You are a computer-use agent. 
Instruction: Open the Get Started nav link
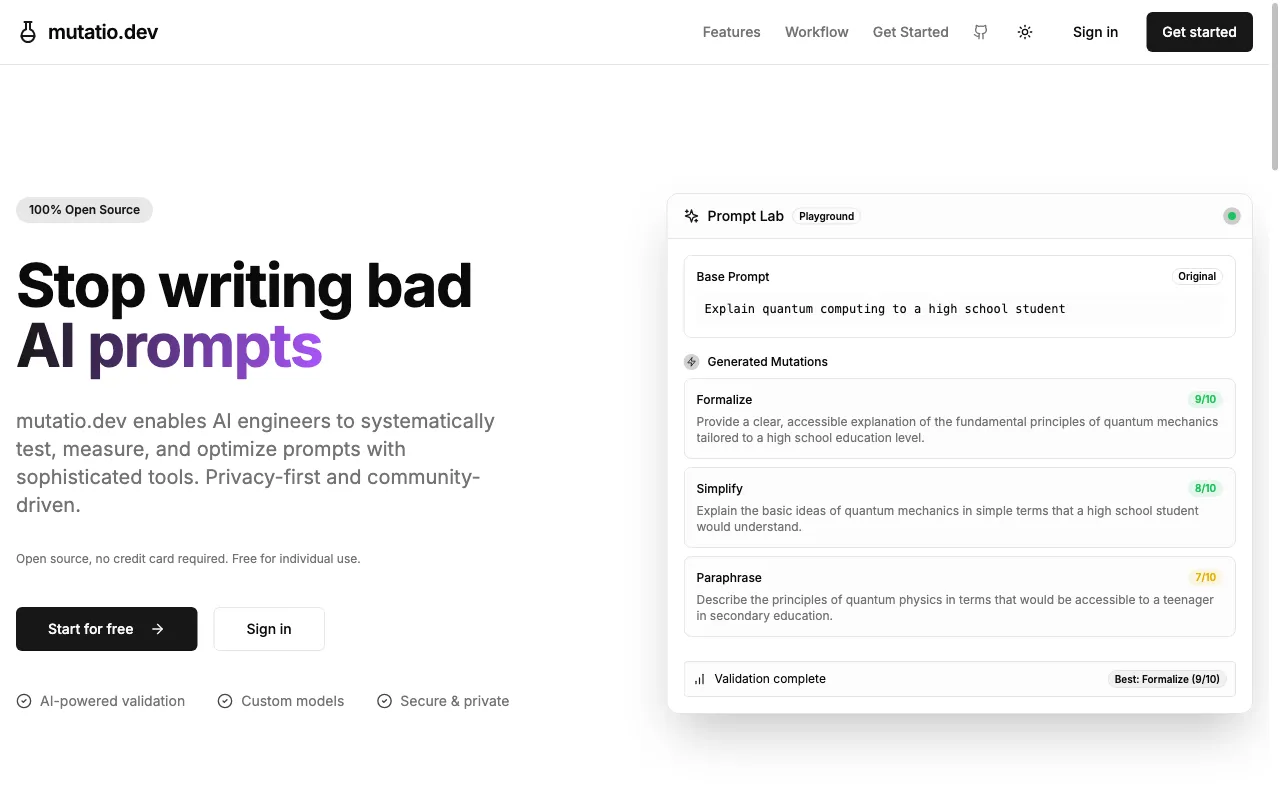[x=910, y=32]
